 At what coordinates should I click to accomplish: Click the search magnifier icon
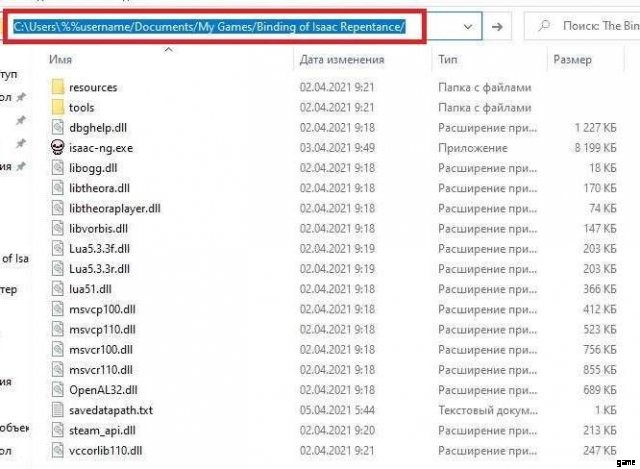pos(541,25)
